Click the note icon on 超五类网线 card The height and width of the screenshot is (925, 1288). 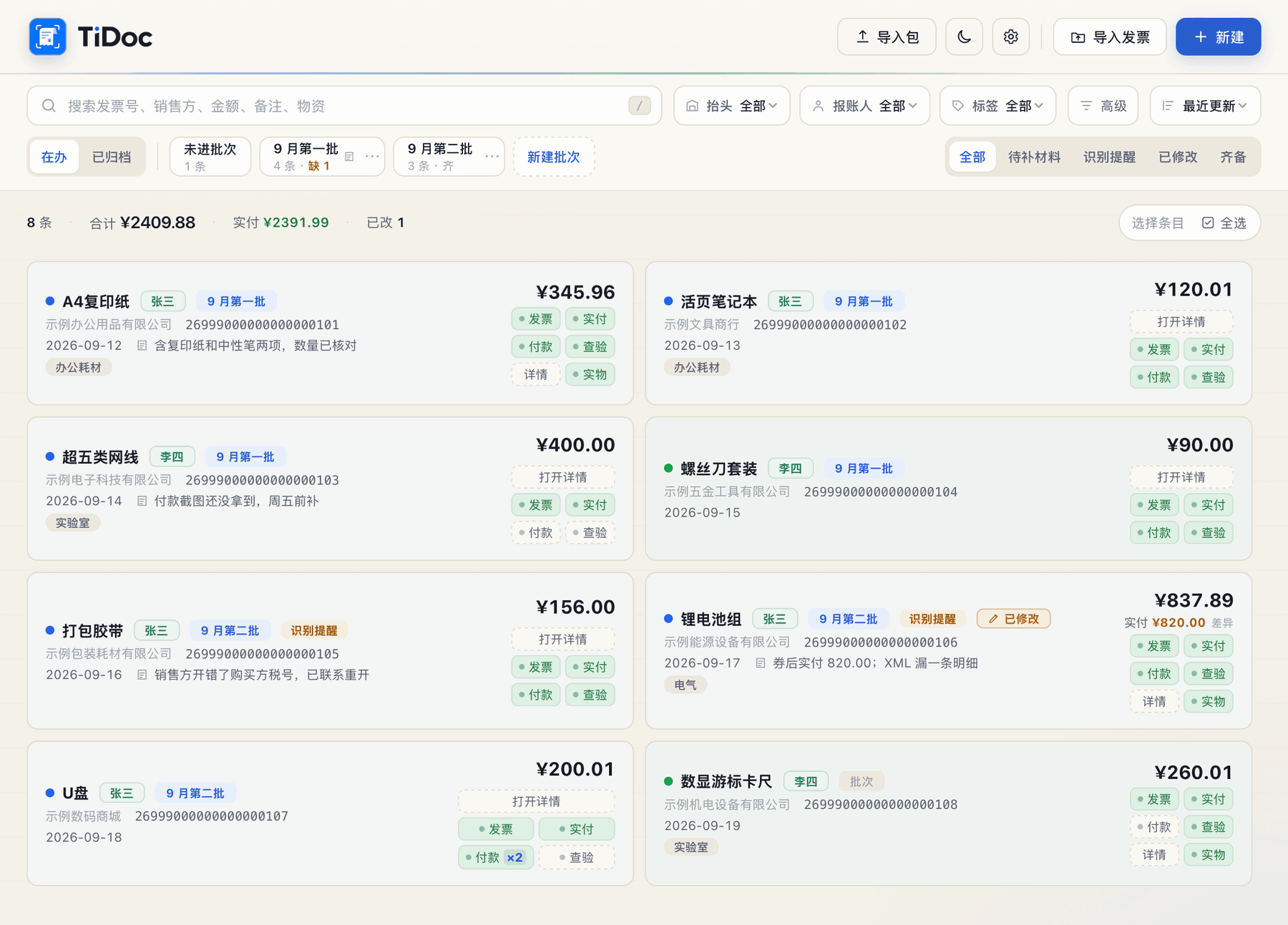(142, 501)
